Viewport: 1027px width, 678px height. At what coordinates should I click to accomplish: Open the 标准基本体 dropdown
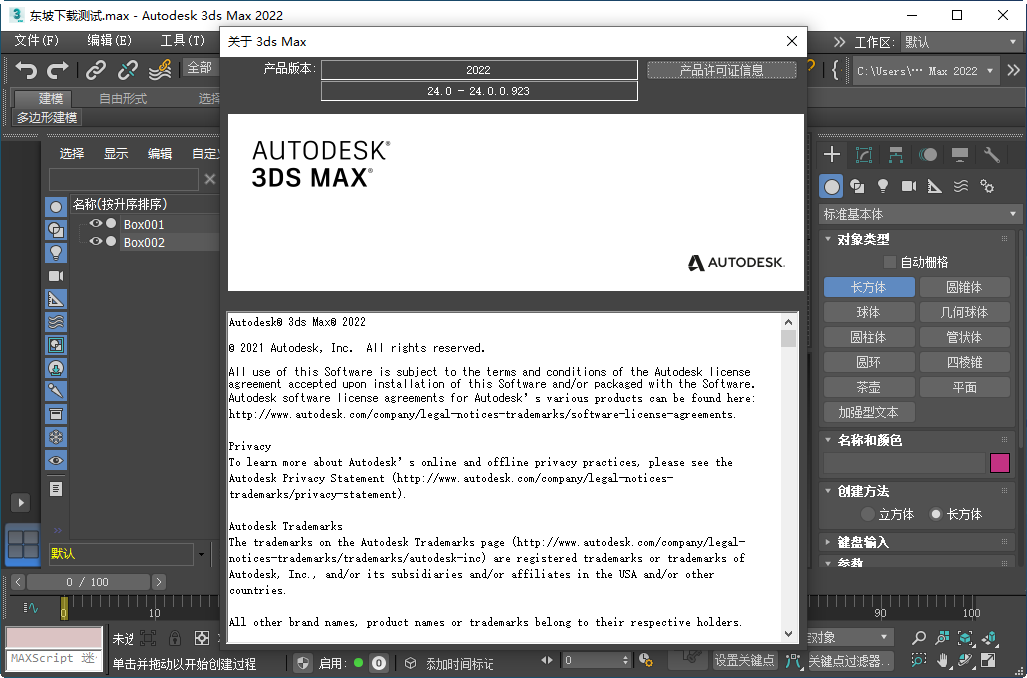(x=918, y=213)
